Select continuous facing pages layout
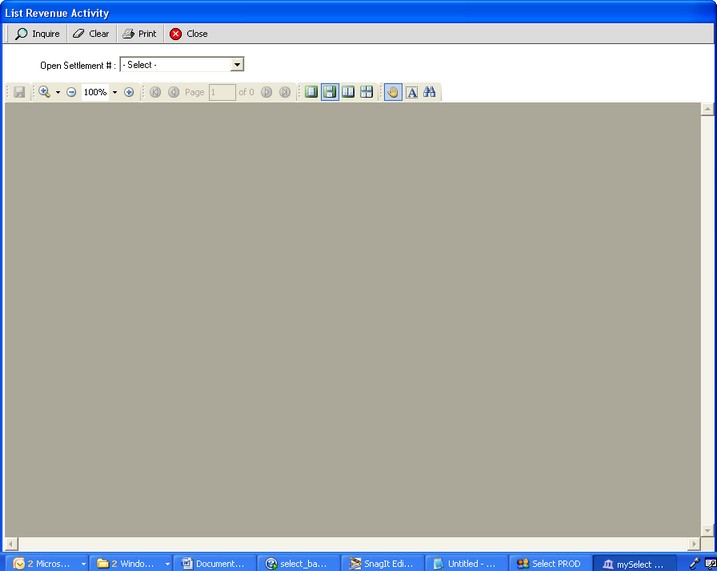The height and width of the screenshot is (571, 717). pos(367,92)
